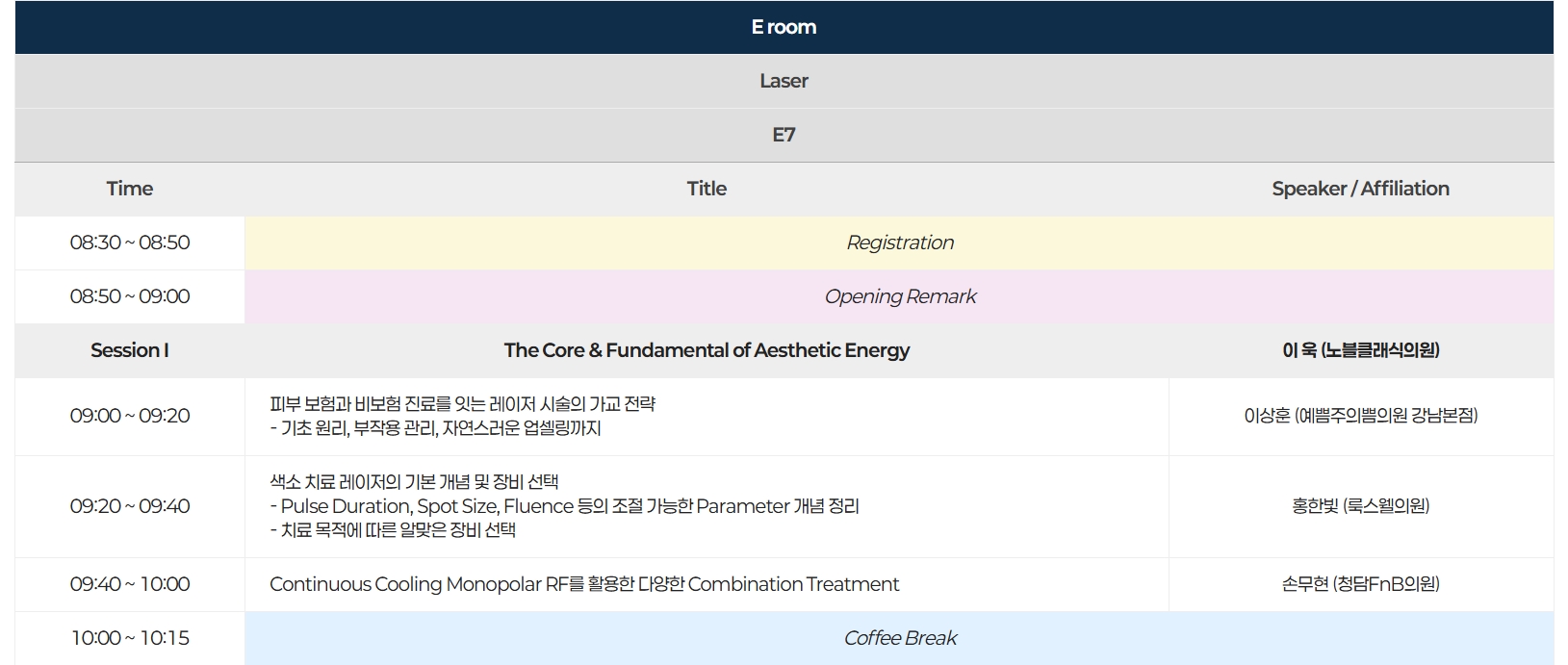Click chair name 이 욱 (노블클래식의원)
The image size is (1568, 665).
(1361, 350)
